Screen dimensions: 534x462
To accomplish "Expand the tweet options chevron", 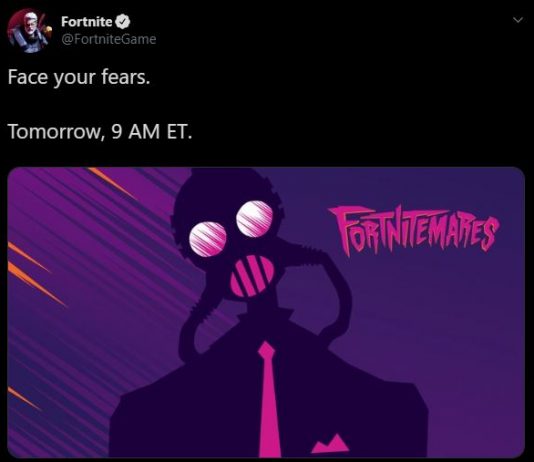I will point(518,20).
